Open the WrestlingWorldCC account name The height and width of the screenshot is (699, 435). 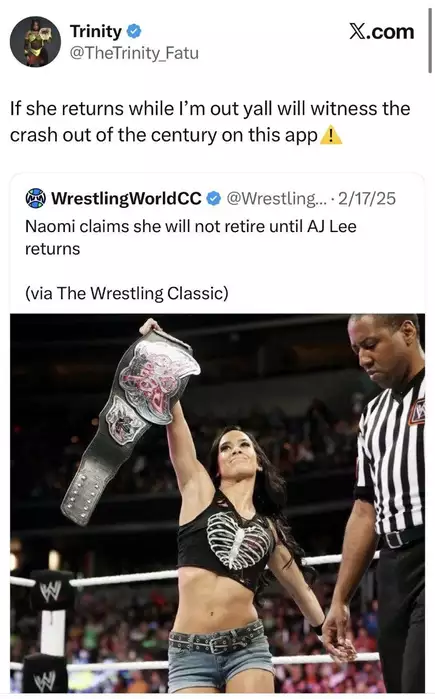(126, 198)
